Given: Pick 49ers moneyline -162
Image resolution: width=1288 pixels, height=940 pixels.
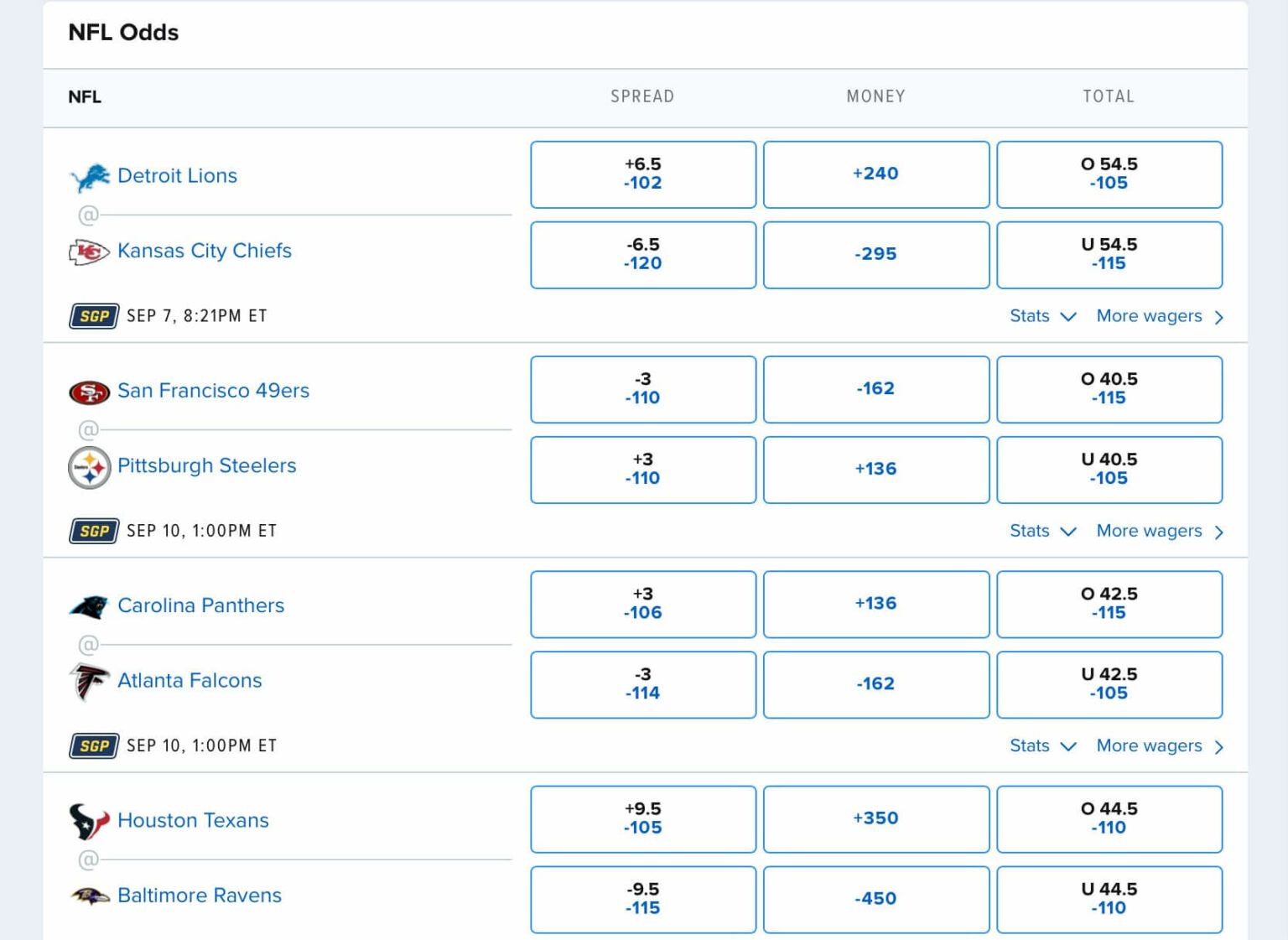Looking at the screenshot, I should [x=876, y=389].
